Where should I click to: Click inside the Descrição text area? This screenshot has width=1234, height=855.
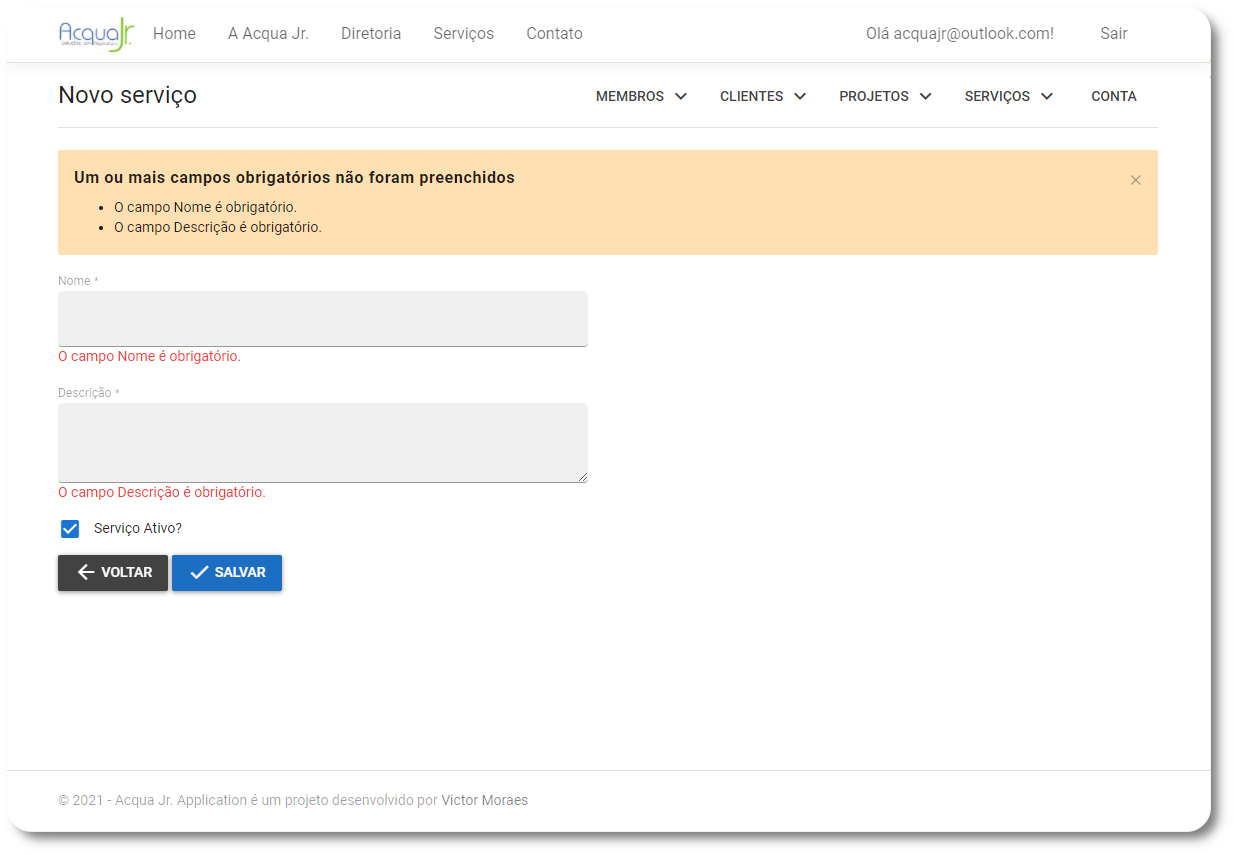tap(322, 443)
